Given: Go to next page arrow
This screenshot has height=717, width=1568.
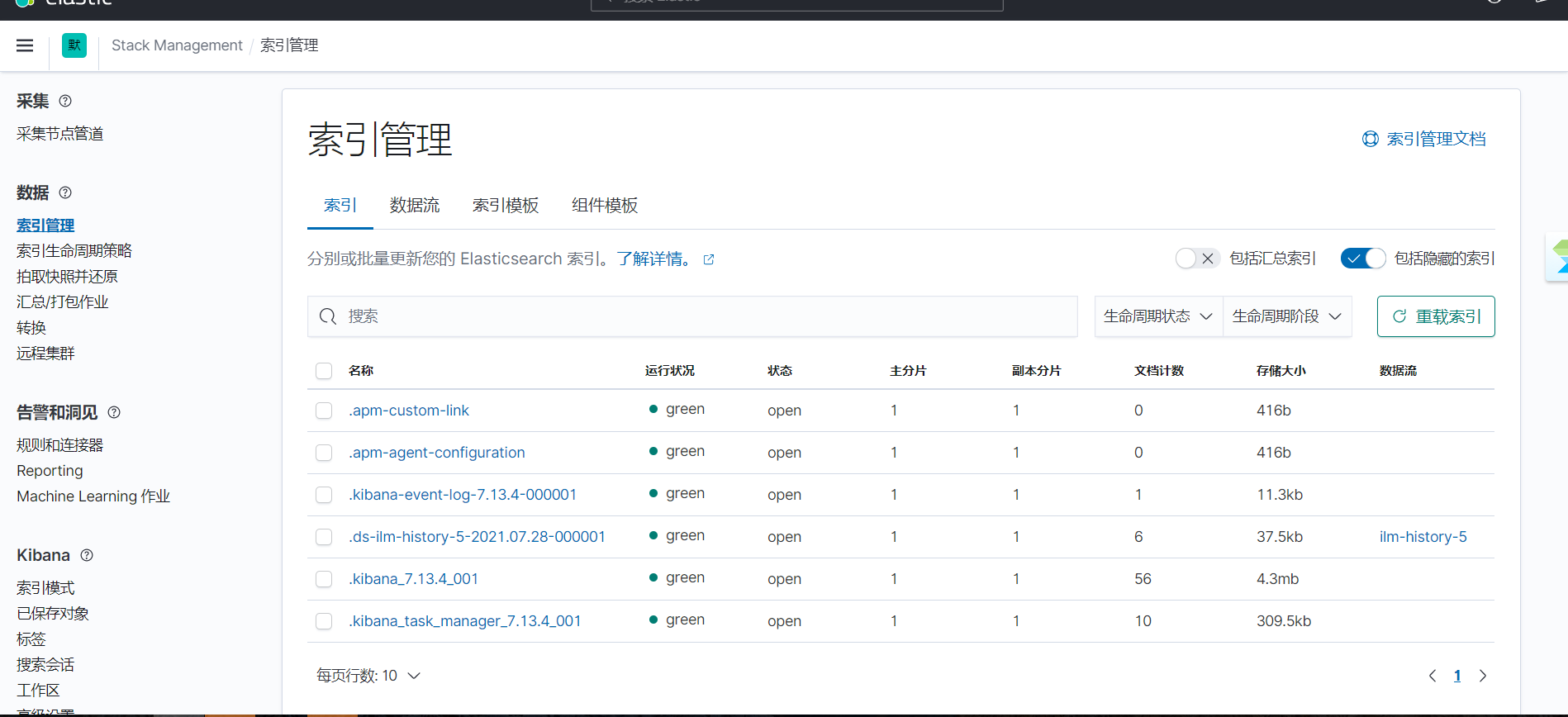Looking at the screenshot, I should click(x=1483, y=676).
